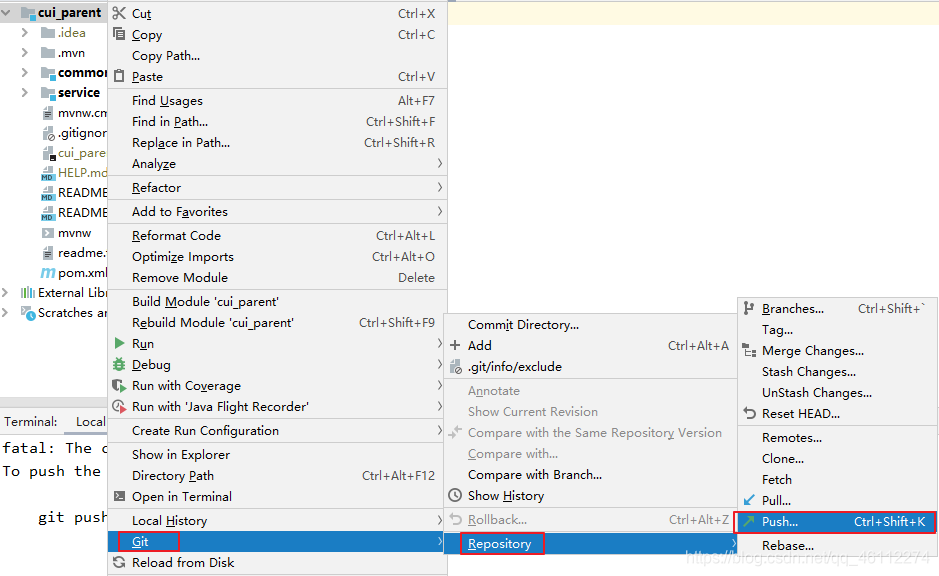This screenshot has width=939, height=576.
Task: Choose Create Run Configuration entry
Action: pos(277,431)
